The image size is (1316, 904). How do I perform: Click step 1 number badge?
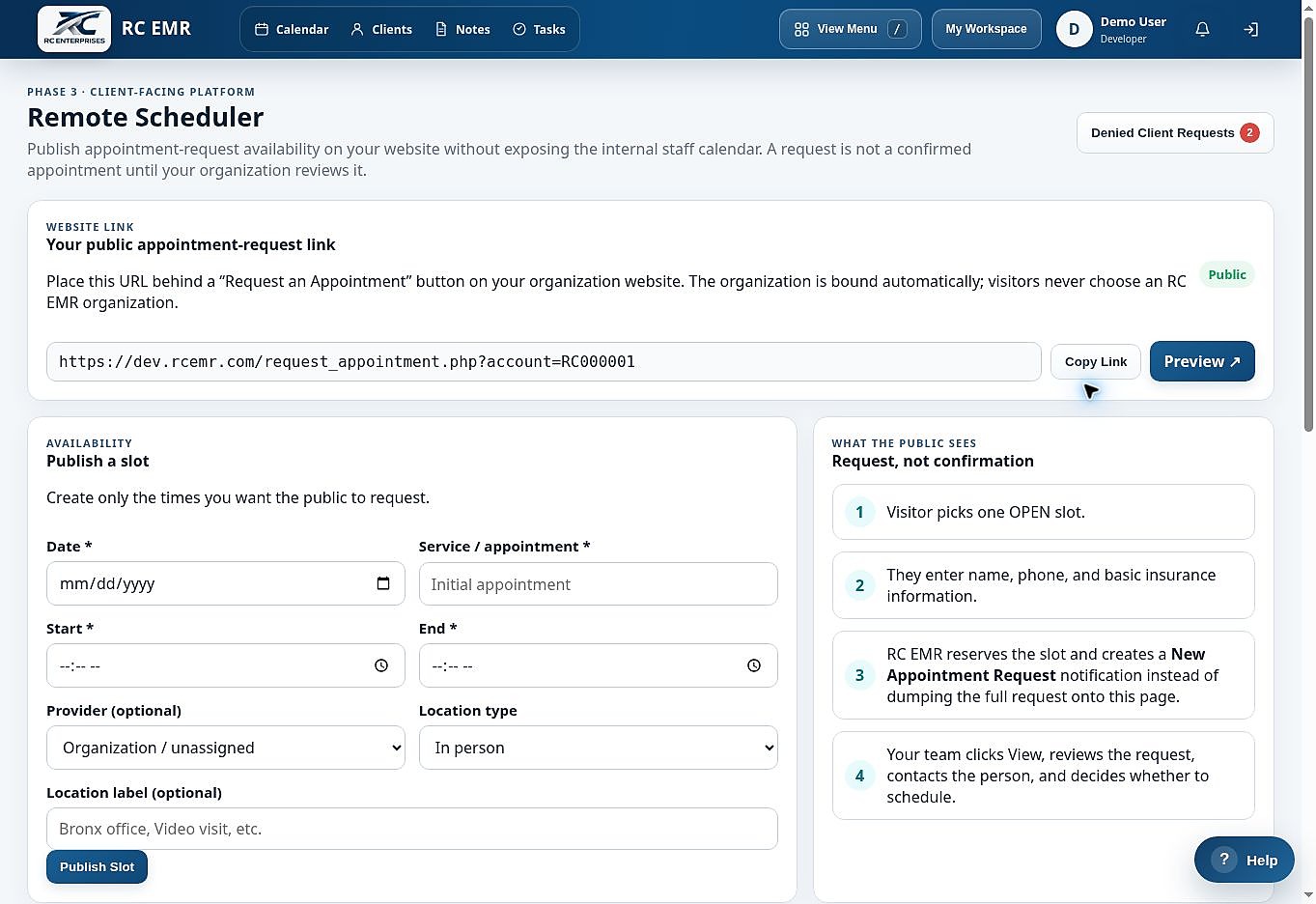click(859, 512)
